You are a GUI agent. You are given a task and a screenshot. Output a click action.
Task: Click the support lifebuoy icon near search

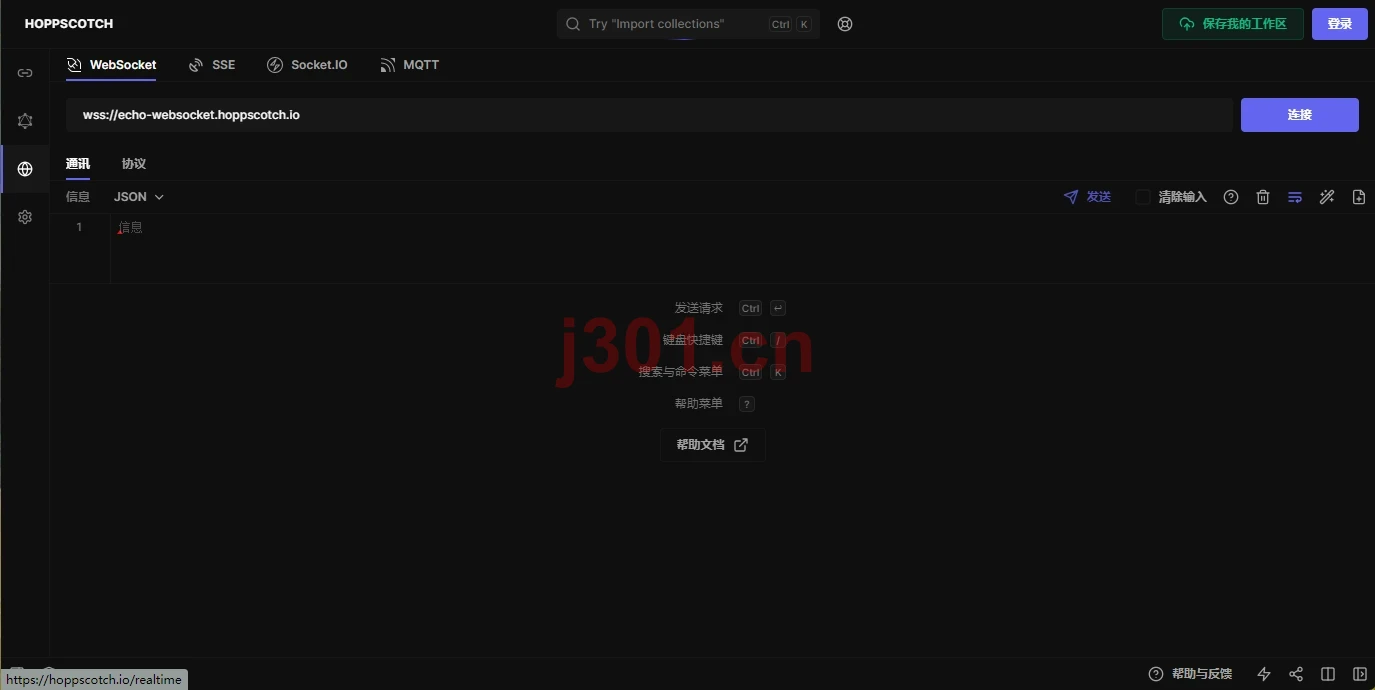coord(845,24)
